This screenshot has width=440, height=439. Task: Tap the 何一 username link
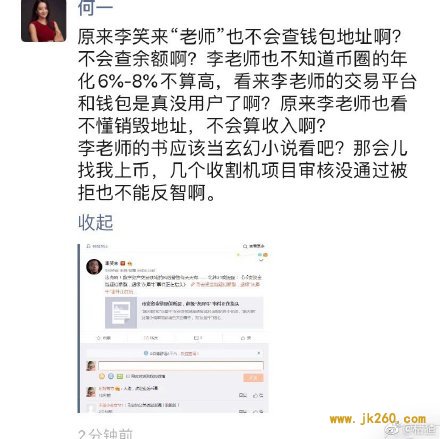click(95, 8)
